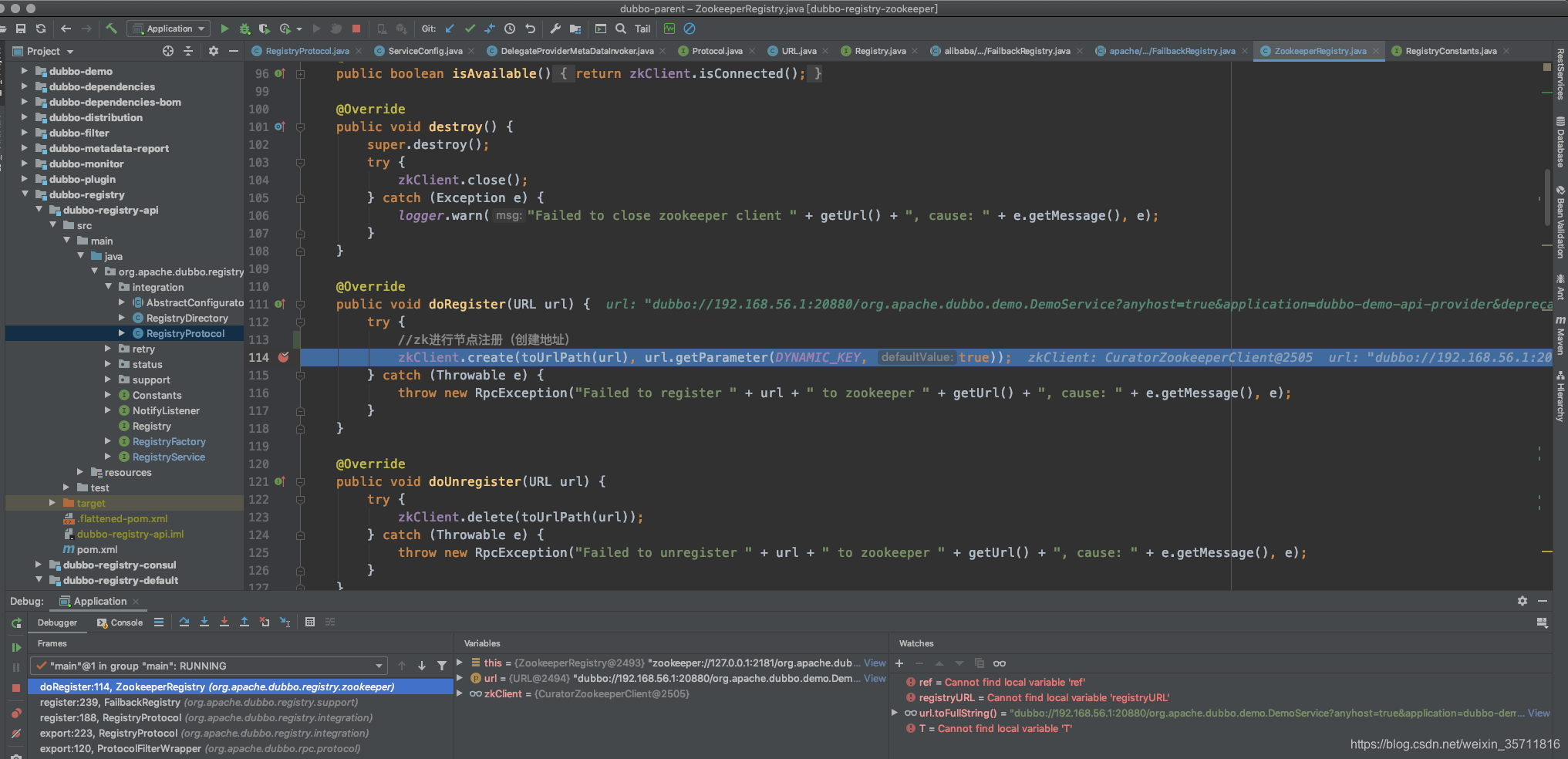Build project with the hammer icon

pos(112,29)
